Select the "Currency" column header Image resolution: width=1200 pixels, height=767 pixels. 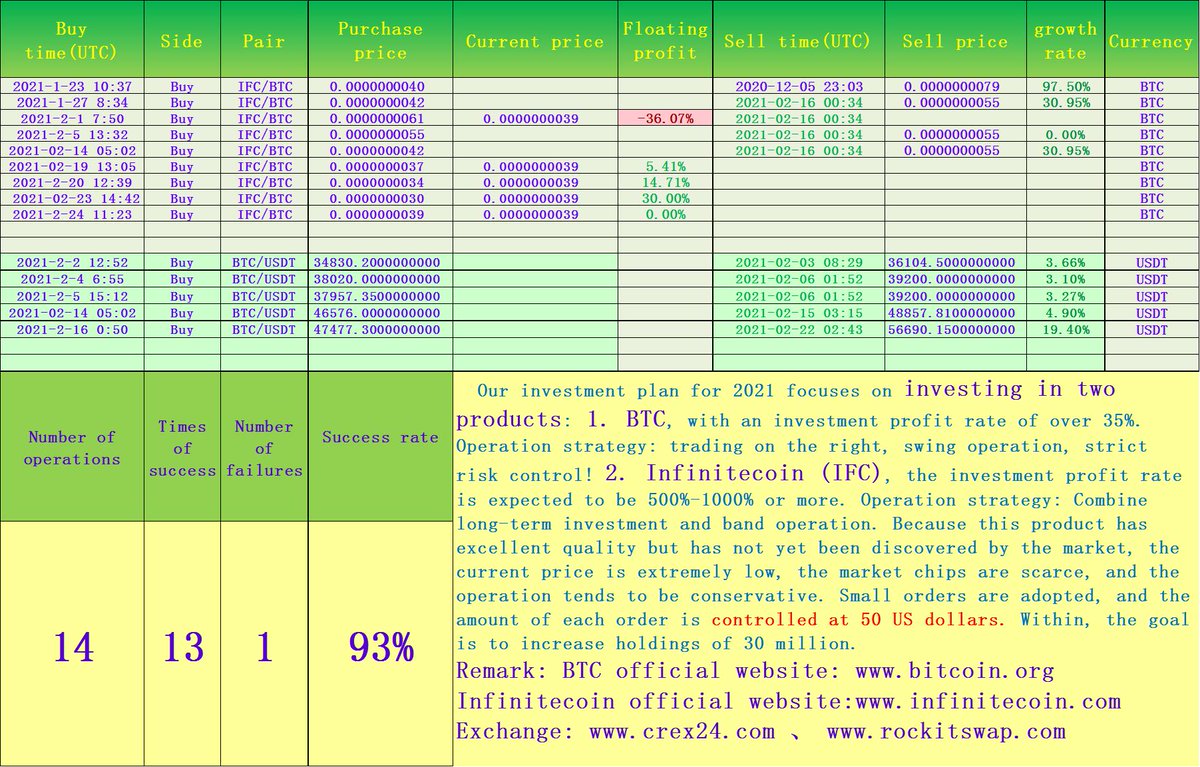[1151, 40]
